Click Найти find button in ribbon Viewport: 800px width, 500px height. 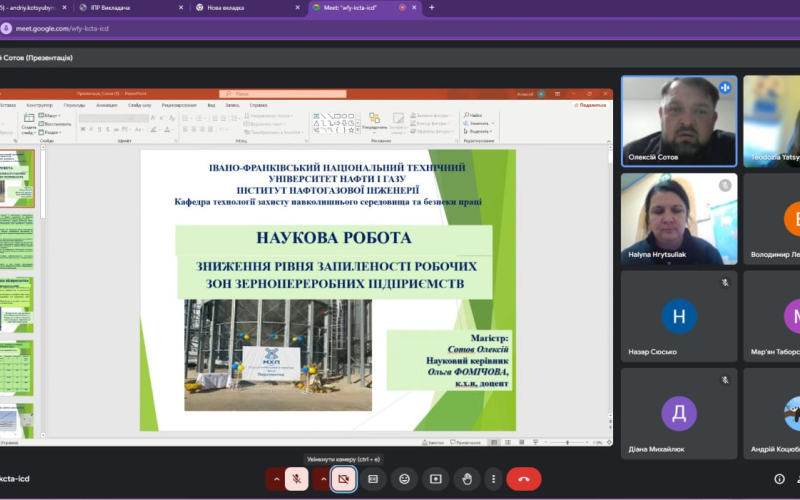[x=473, y=115]
